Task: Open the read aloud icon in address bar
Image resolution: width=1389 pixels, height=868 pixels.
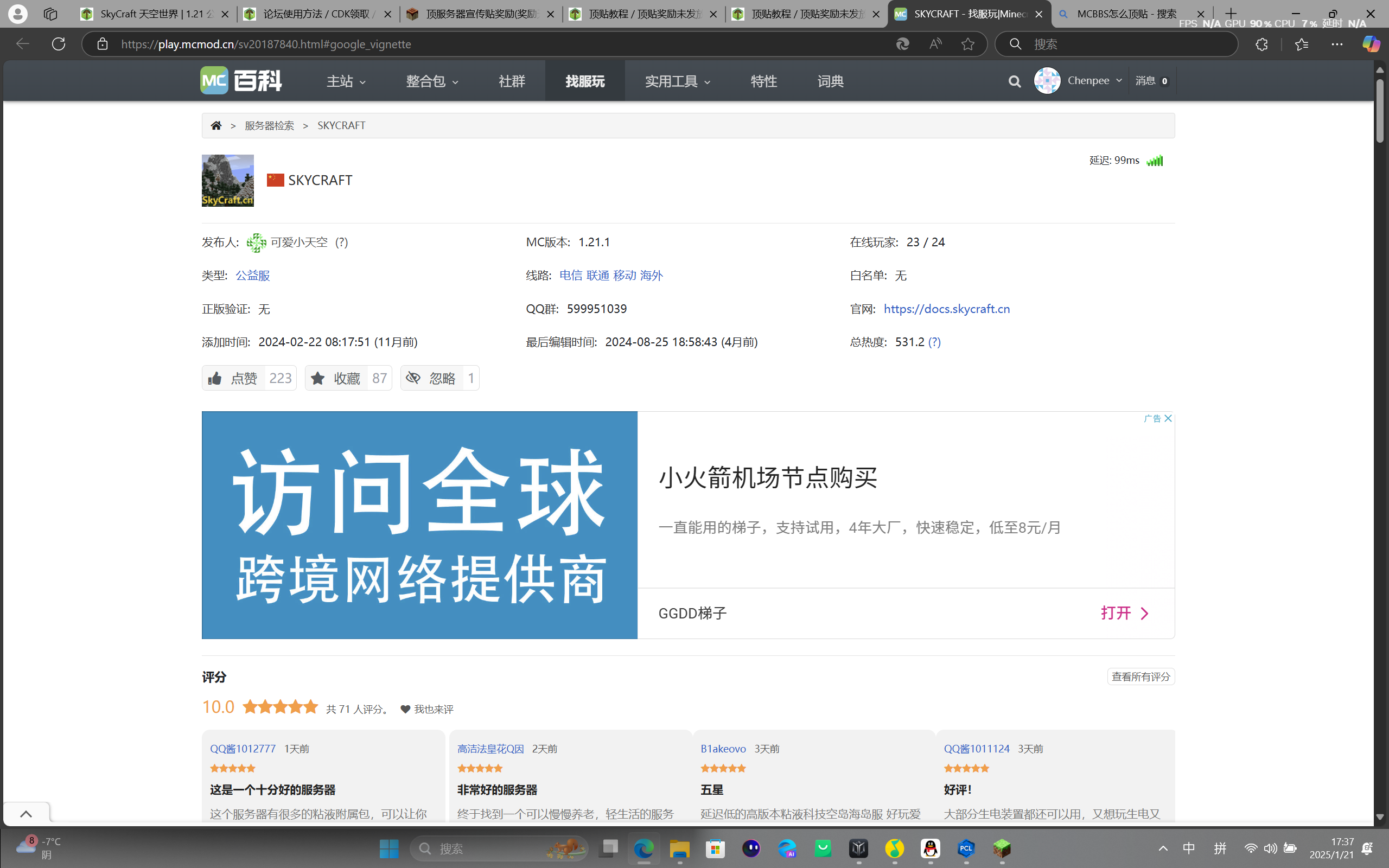Action: [935, 43]
